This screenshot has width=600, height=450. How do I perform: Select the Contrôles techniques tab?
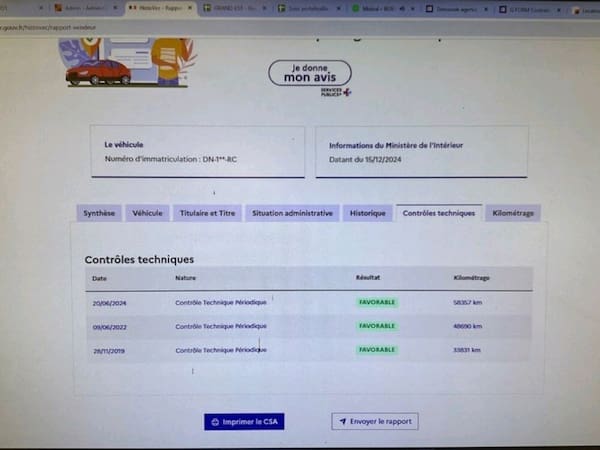pos(438,213)
